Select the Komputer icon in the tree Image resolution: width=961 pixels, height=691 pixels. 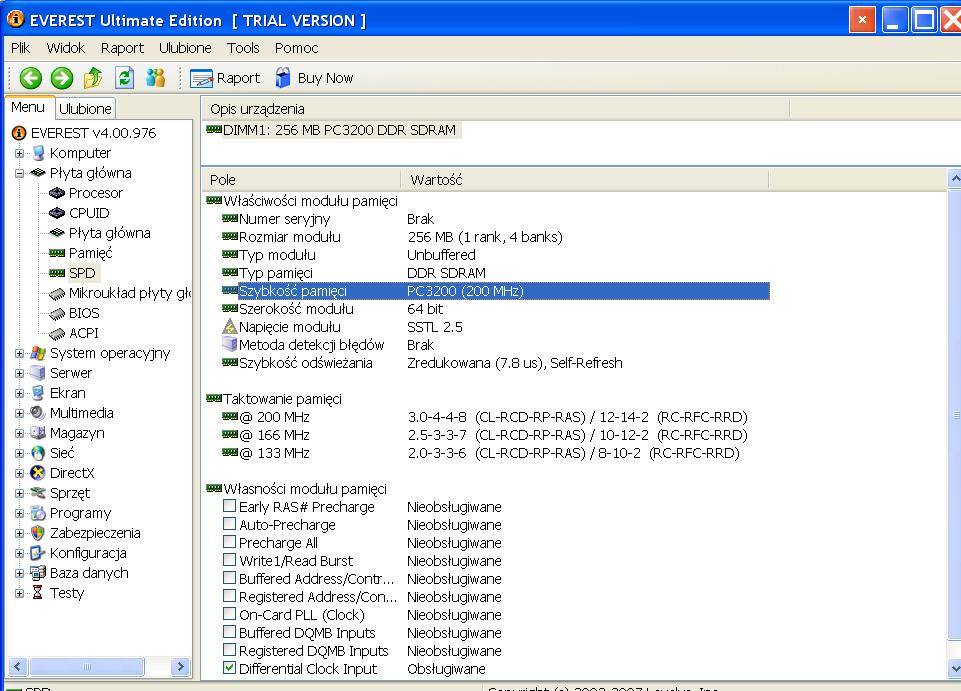point(38,153)
